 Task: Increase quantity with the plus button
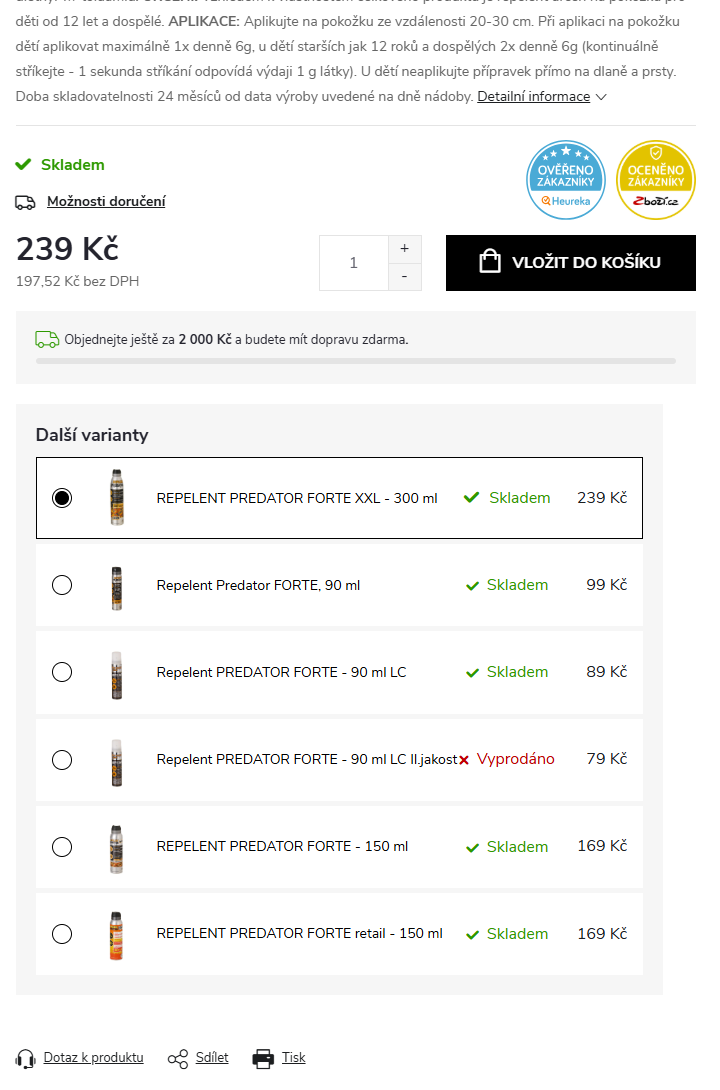pyautogui.click(x=404, y=249)
